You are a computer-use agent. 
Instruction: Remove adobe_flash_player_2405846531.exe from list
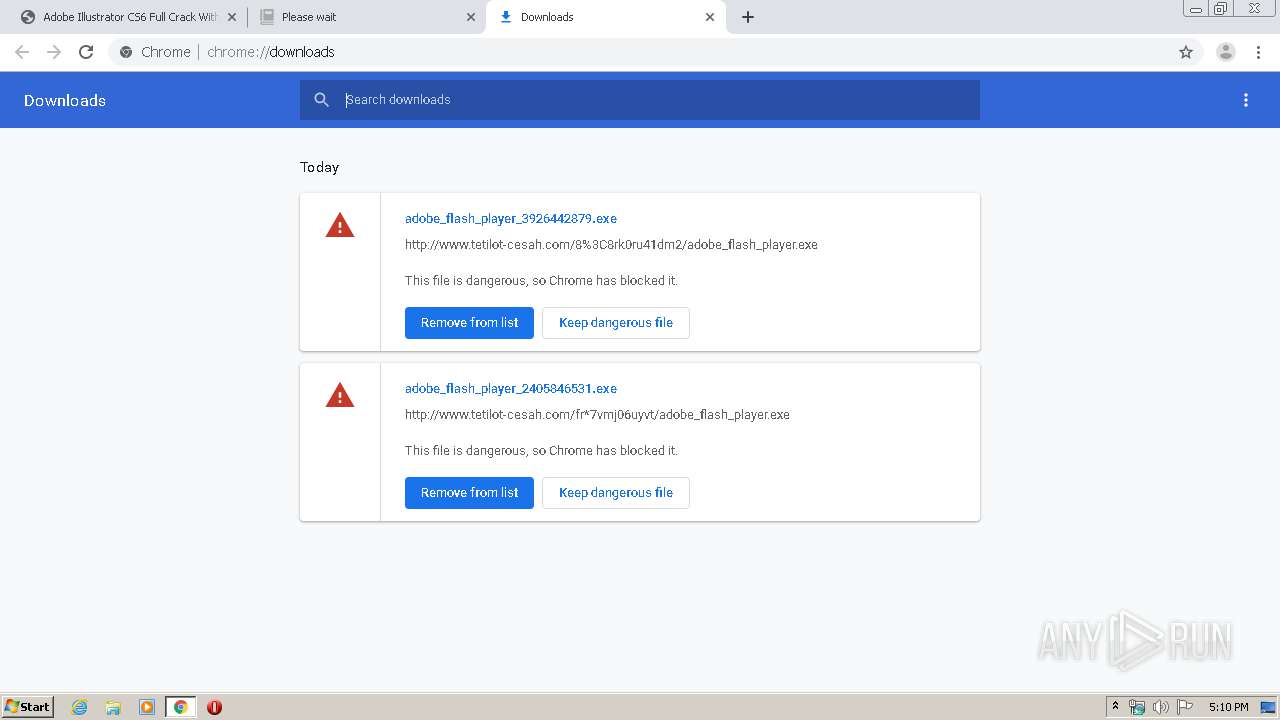469,493
